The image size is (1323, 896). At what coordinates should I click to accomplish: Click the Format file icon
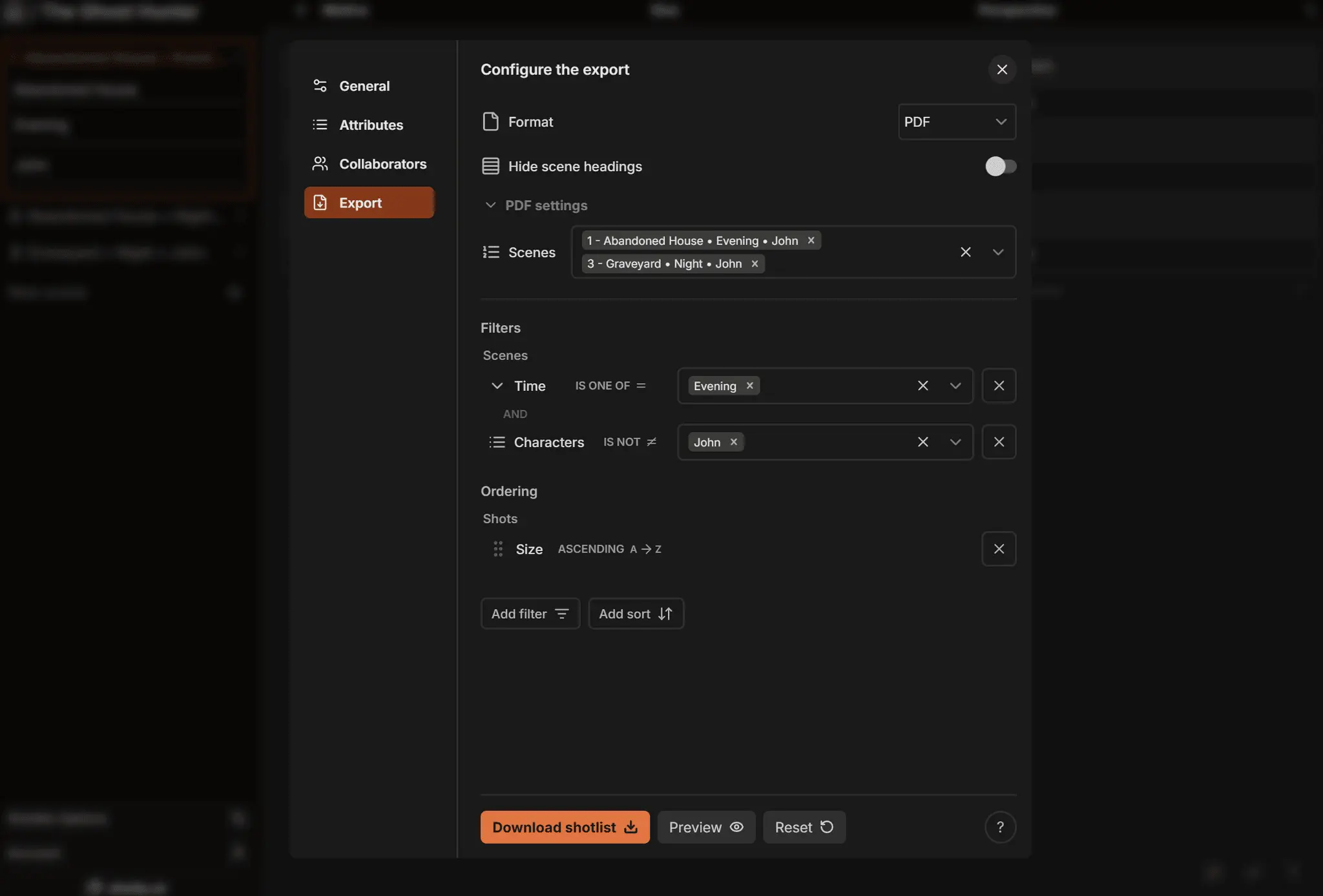(490, 121)
